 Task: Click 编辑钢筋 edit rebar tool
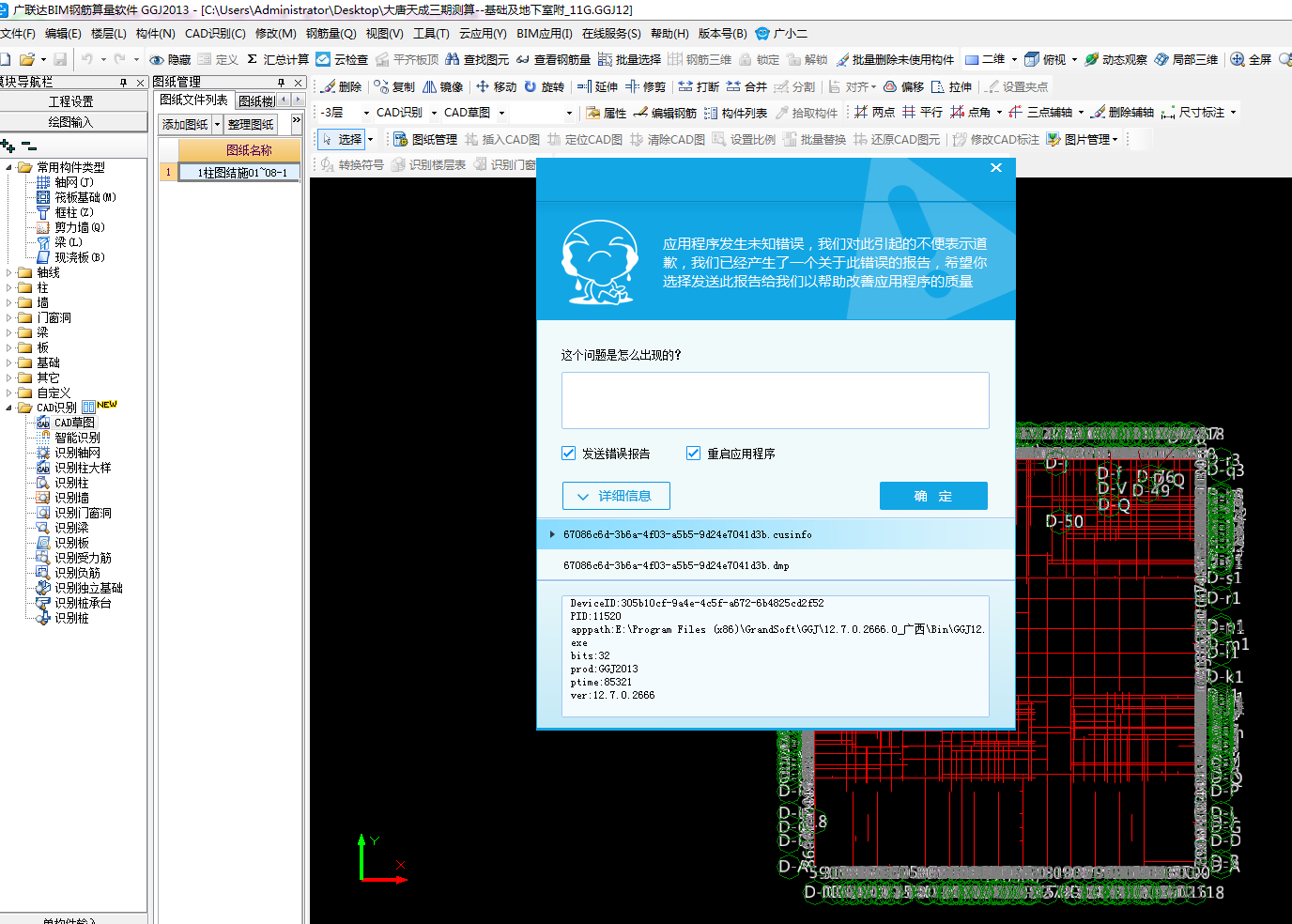coord(665,113)
